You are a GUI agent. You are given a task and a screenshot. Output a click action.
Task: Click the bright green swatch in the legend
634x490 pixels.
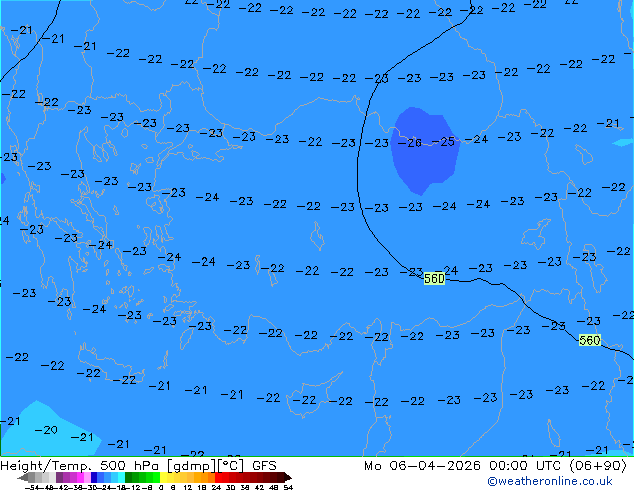(x=156, y=477)
